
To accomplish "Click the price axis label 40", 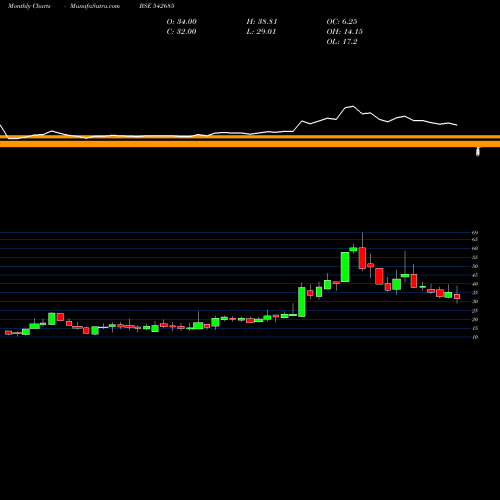I will click(475, 284).
